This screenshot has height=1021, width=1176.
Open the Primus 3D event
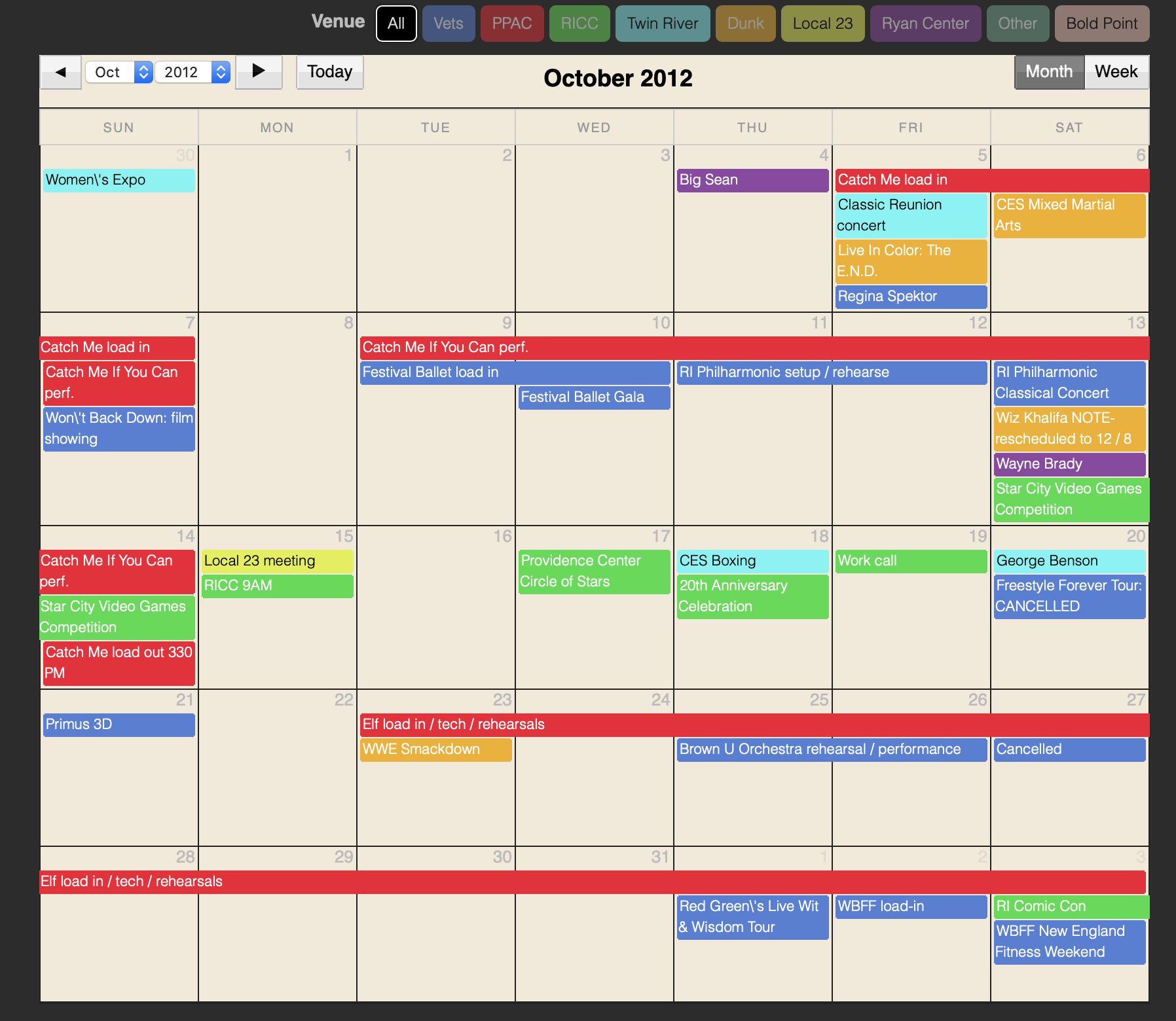coord(119,725)
